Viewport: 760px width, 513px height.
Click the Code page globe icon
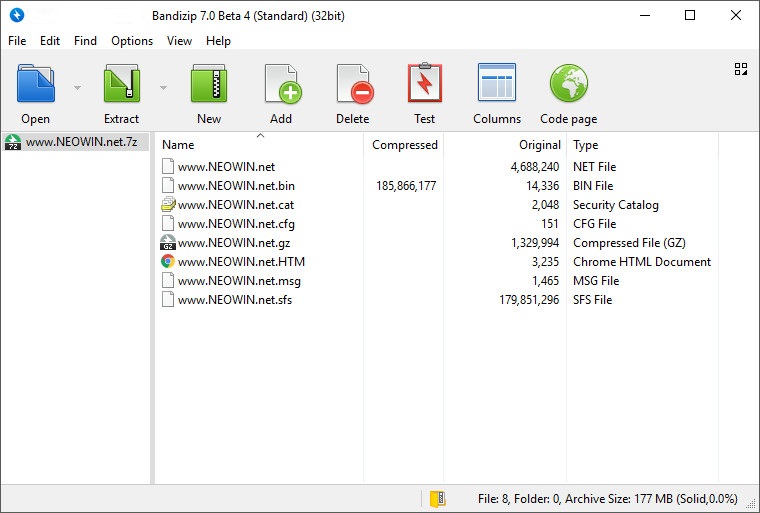point(569,83)
